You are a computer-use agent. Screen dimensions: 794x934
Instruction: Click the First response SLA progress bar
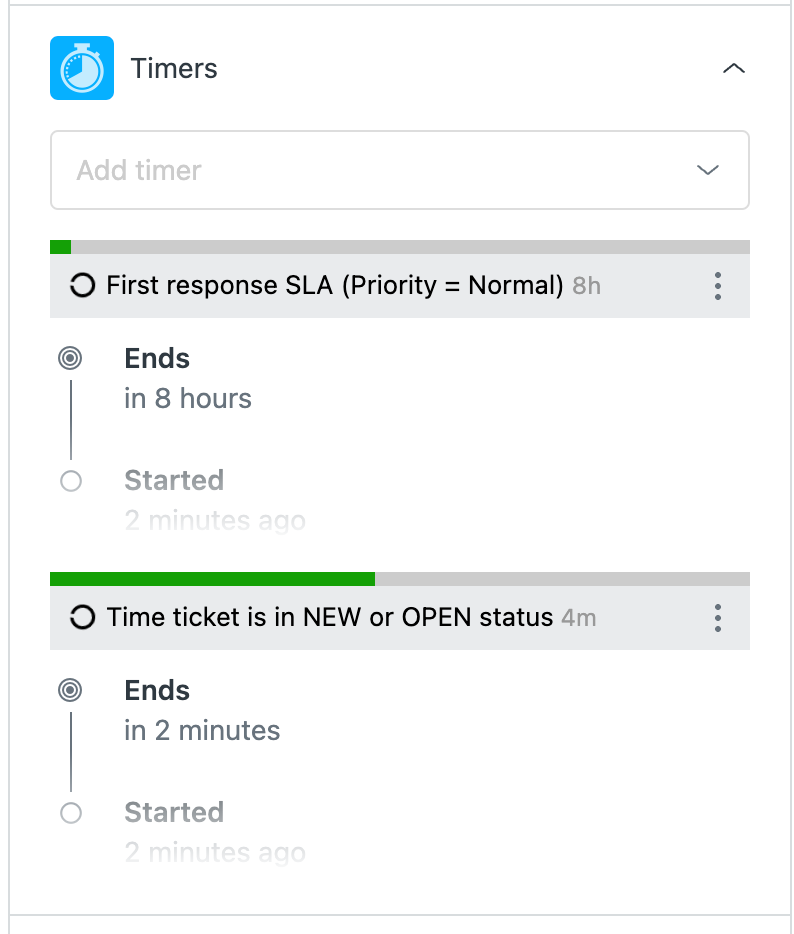click(x=400, y=247)
